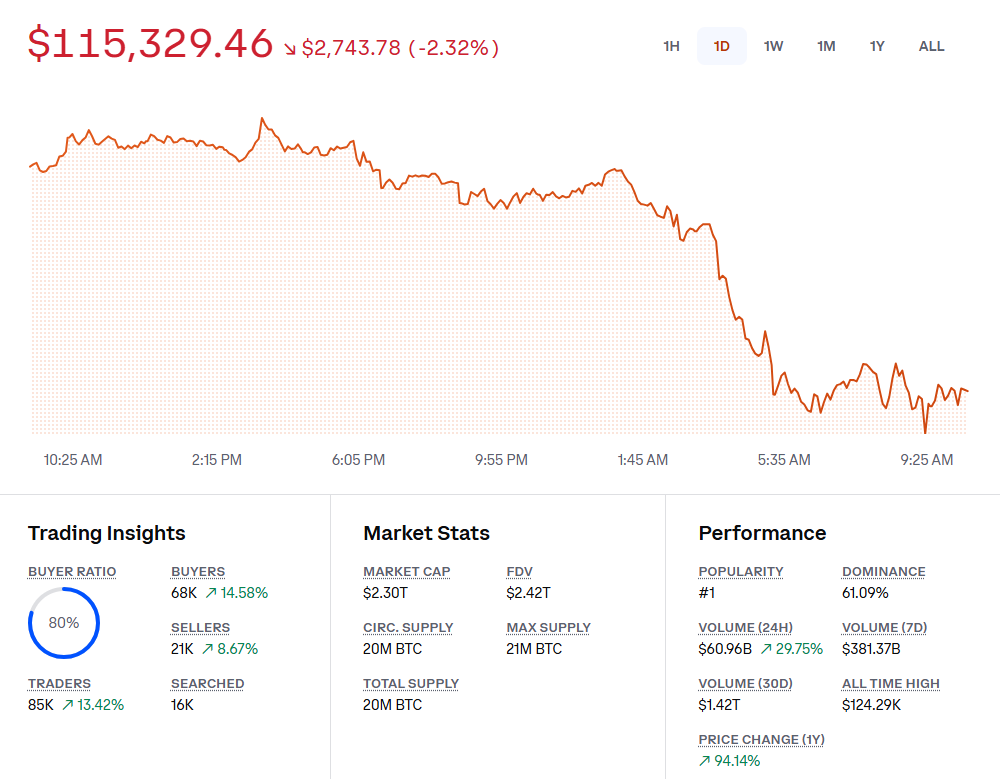View the Traders metric link
The image size is (1000, 779).
59,683
